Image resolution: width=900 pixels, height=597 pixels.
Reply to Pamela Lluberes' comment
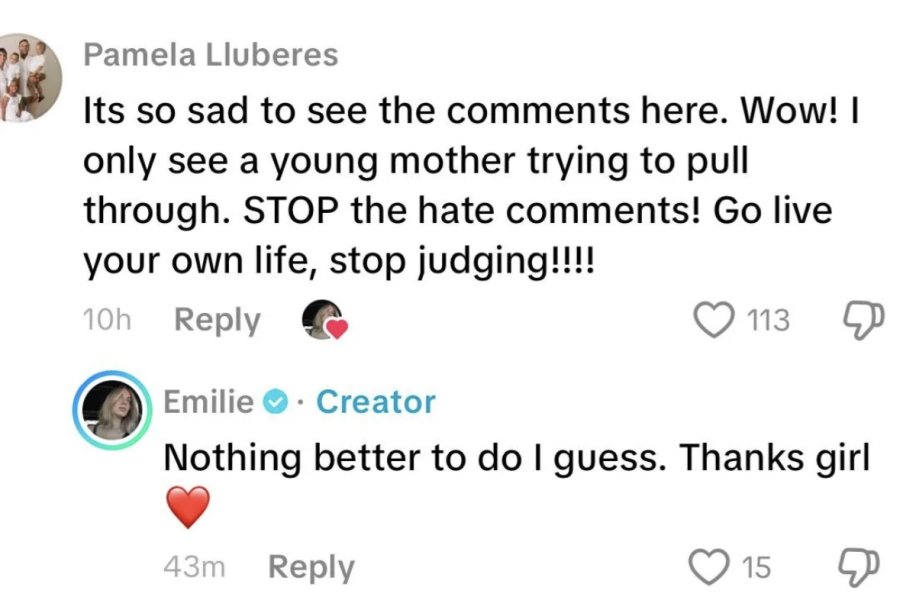(x=217, y=320)
